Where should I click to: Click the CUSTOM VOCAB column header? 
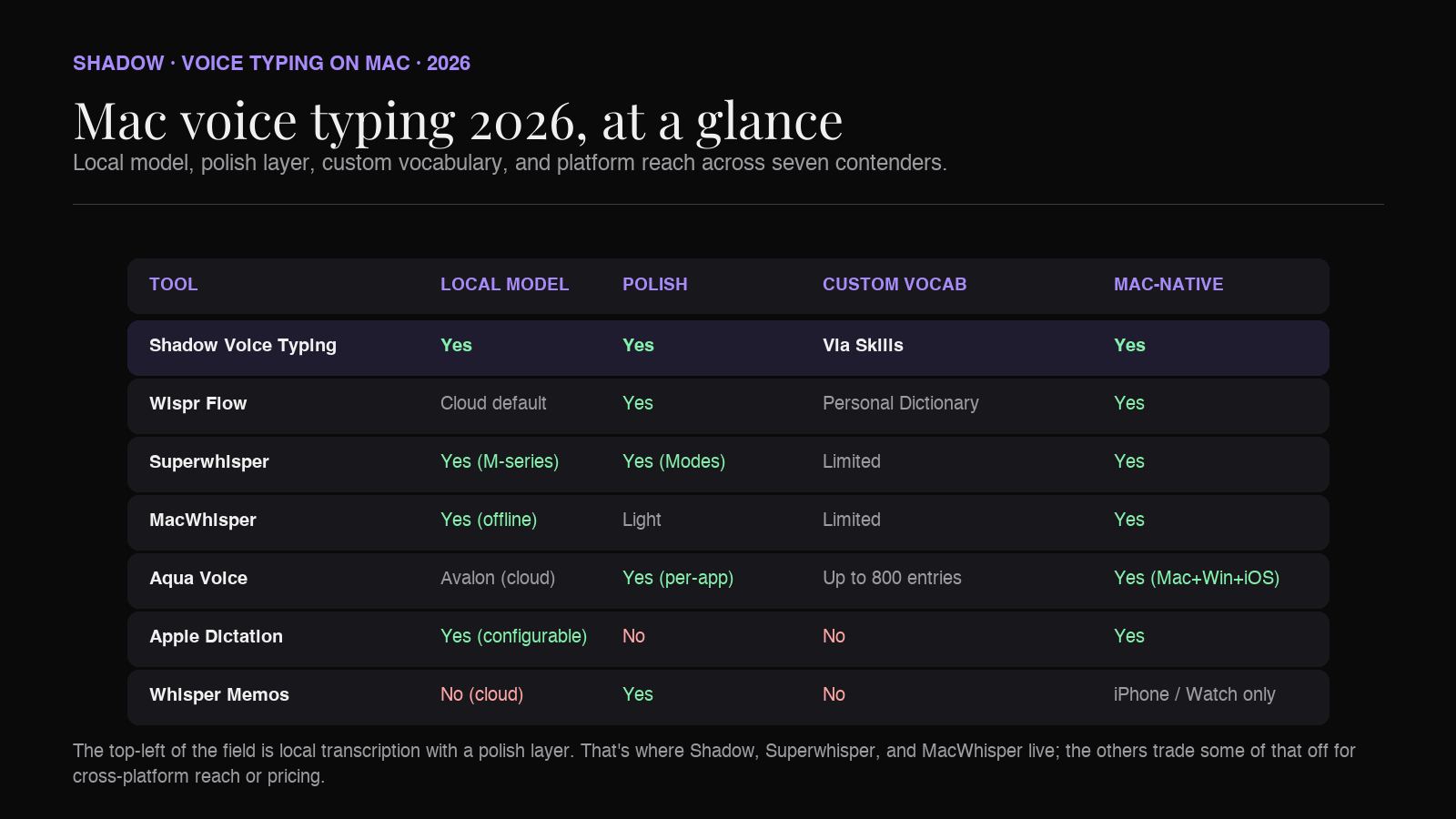pos(895,285)
